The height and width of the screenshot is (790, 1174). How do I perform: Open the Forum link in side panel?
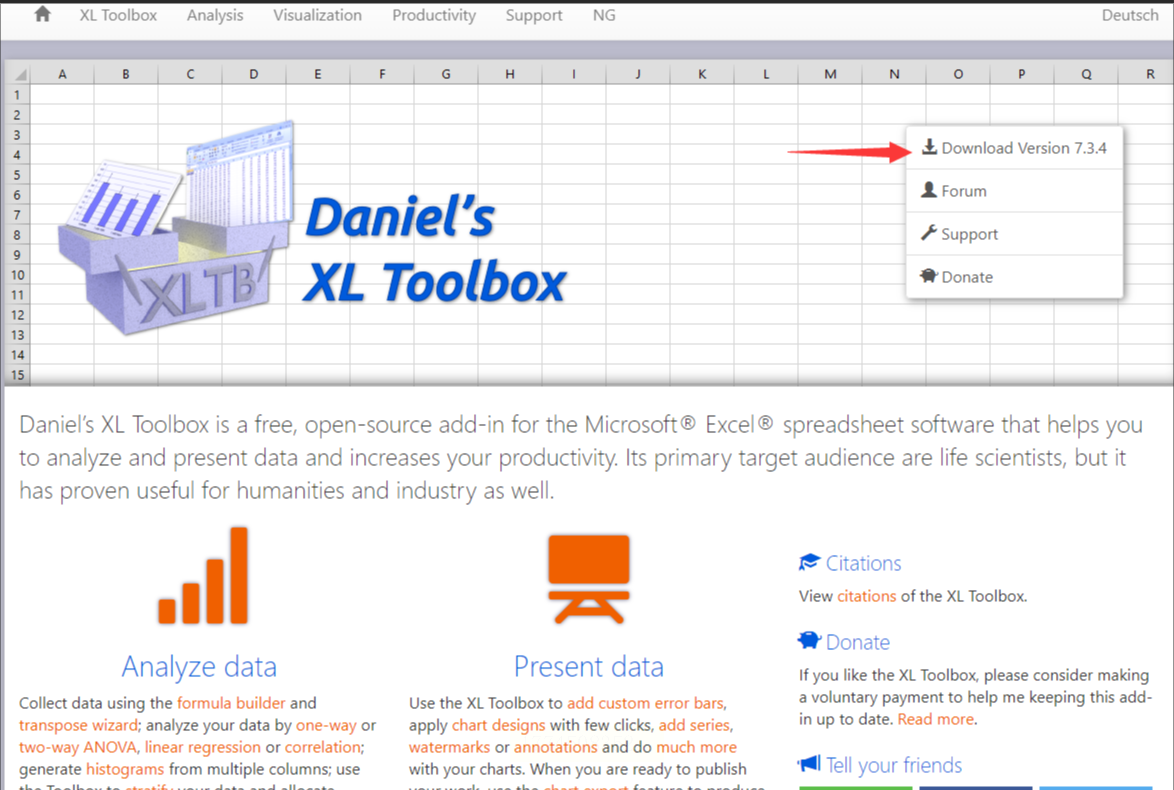[1015, 191]
